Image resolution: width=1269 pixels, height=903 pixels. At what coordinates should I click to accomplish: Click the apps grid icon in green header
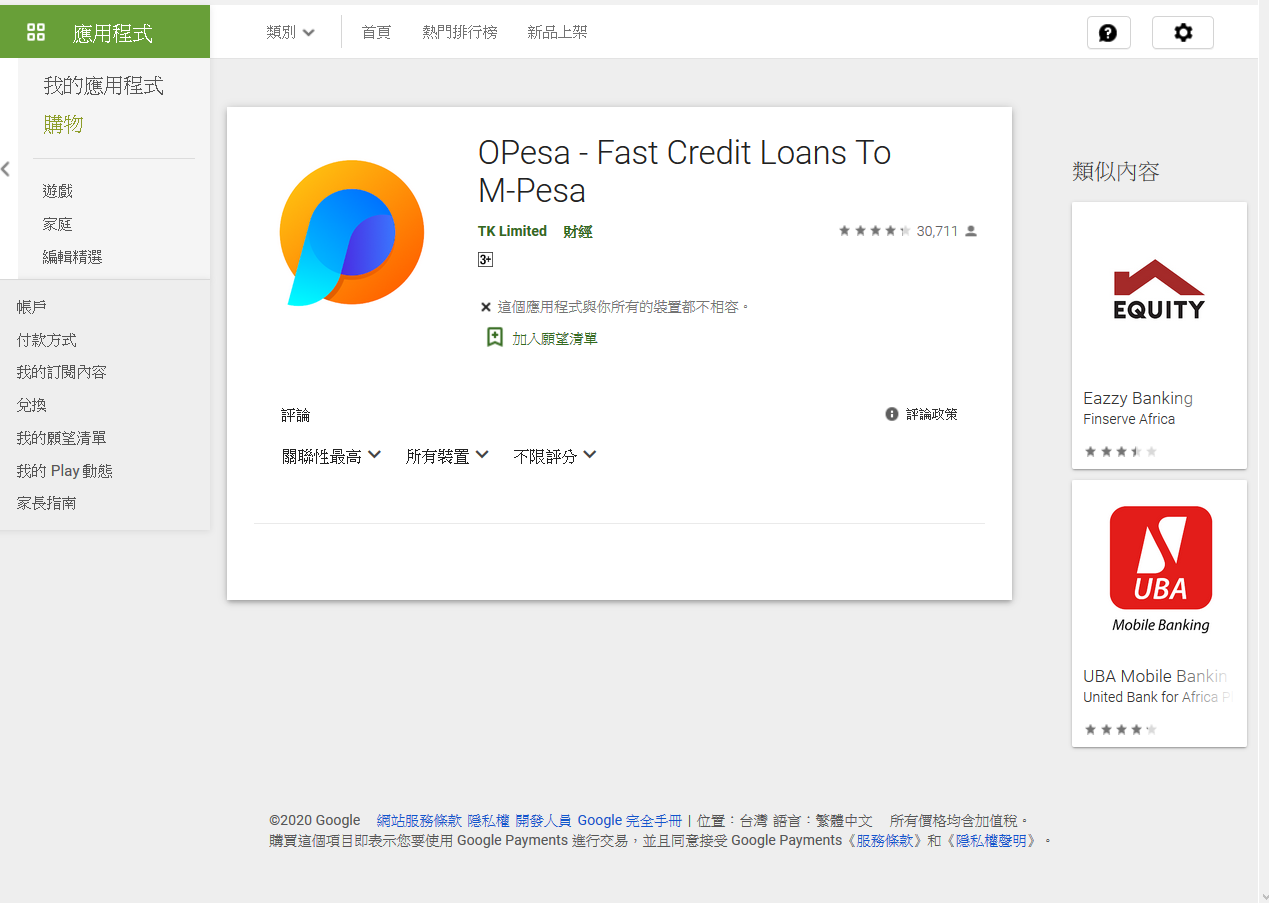tap(36, 32)
